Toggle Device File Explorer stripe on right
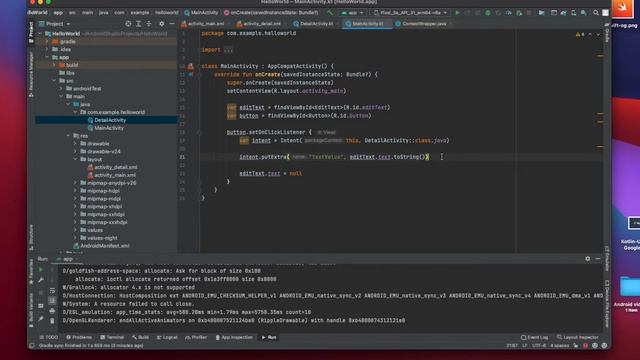 point(607,304)
